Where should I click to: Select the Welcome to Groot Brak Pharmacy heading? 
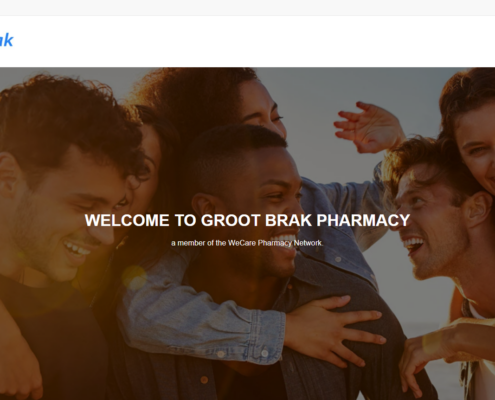tap(247, 220)
